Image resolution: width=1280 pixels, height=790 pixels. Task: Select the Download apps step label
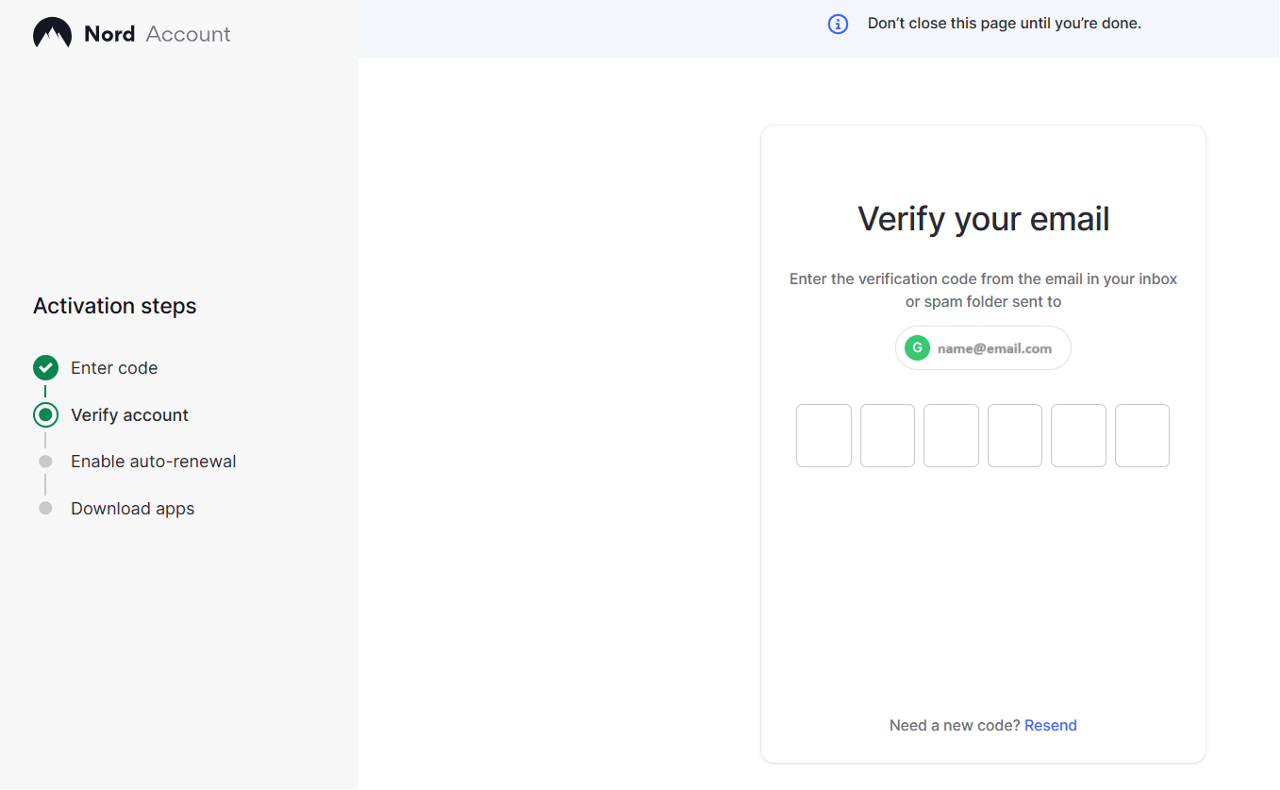[x=132, y=509]
